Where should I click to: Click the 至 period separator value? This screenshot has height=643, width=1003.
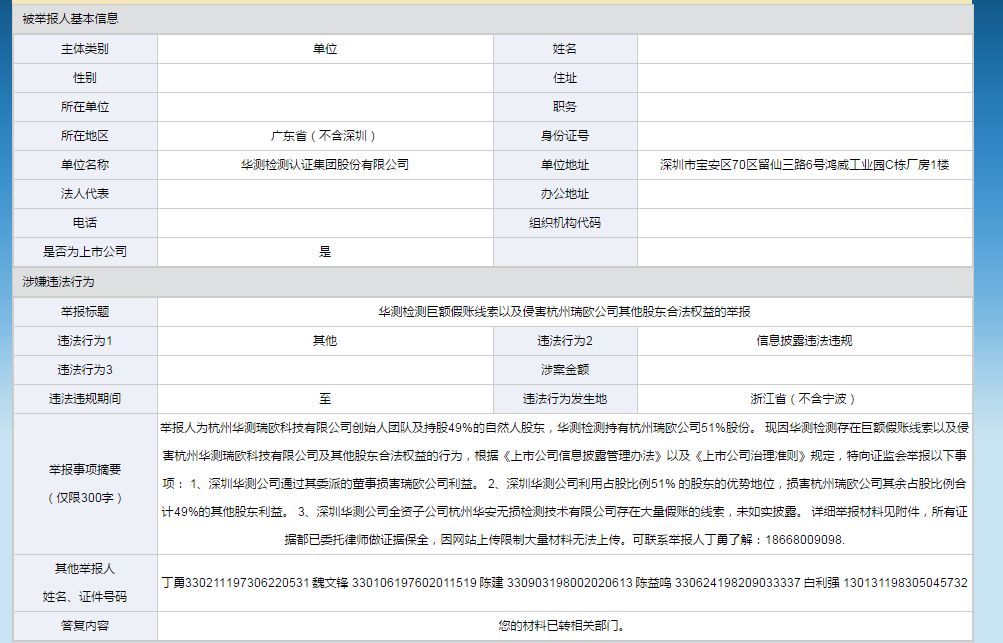[325, 399]
